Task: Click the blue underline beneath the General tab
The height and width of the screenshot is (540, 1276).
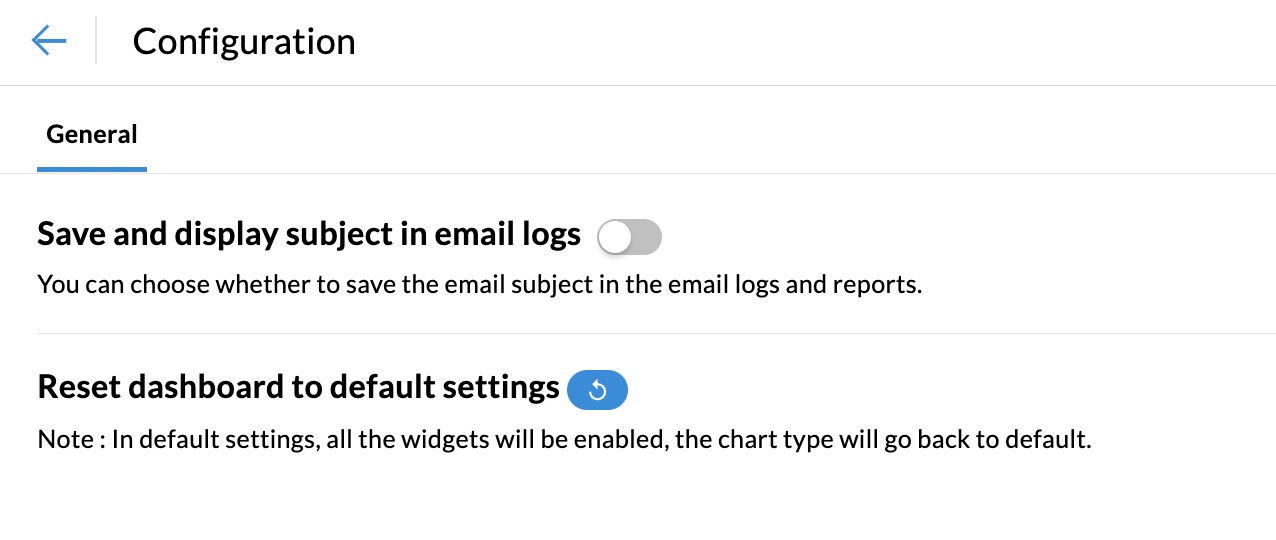Action: pyautogui.click(x=92, y=170)
